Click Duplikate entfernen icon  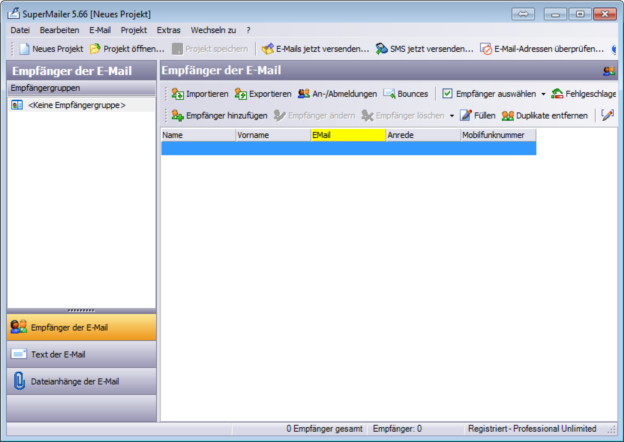[508, 116]
